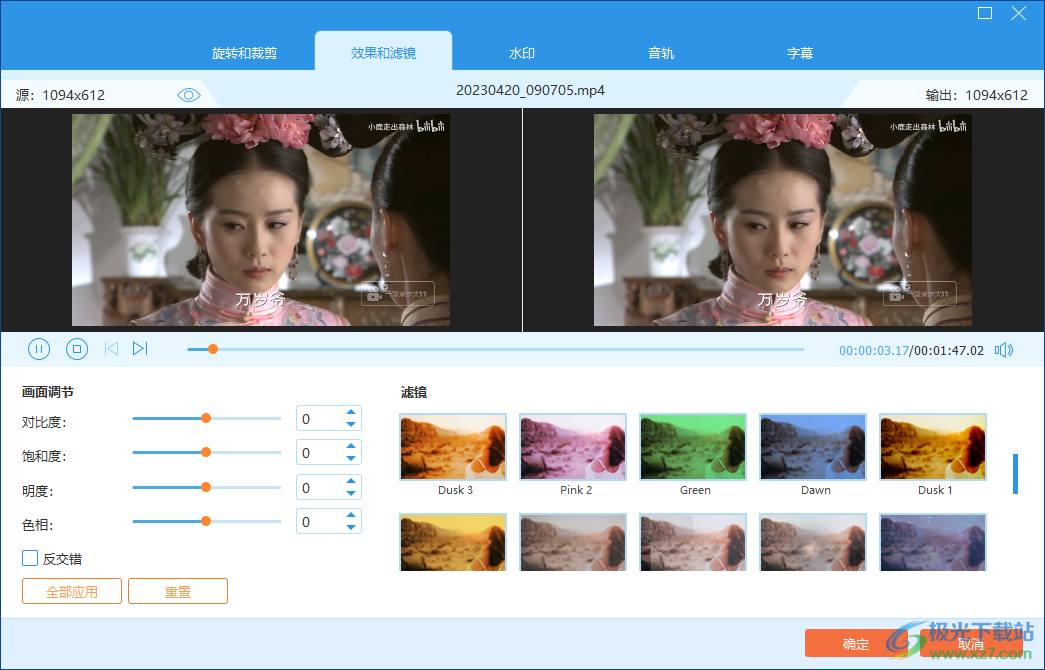Click the current time 00:00:03.17
Image resolution: width=1045 pixels, height=670 pixels.
coord(874,351)
